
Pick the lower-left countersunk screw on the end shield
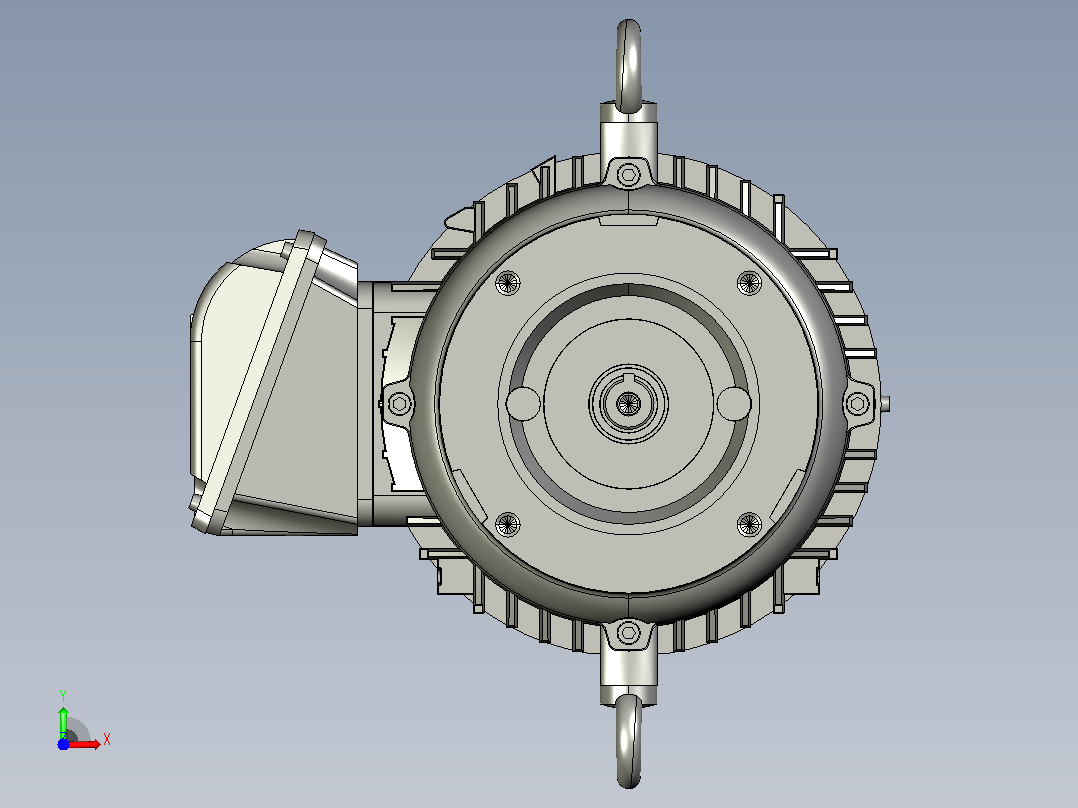coord(507,525)
